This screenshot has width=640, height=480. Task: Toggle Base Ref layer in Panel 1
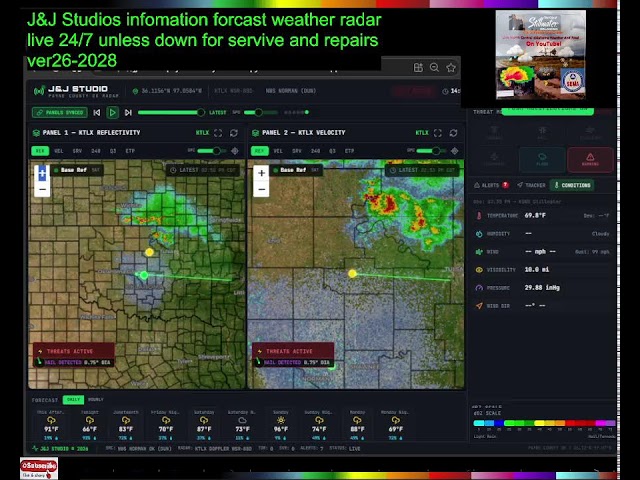tap(77, 170)
